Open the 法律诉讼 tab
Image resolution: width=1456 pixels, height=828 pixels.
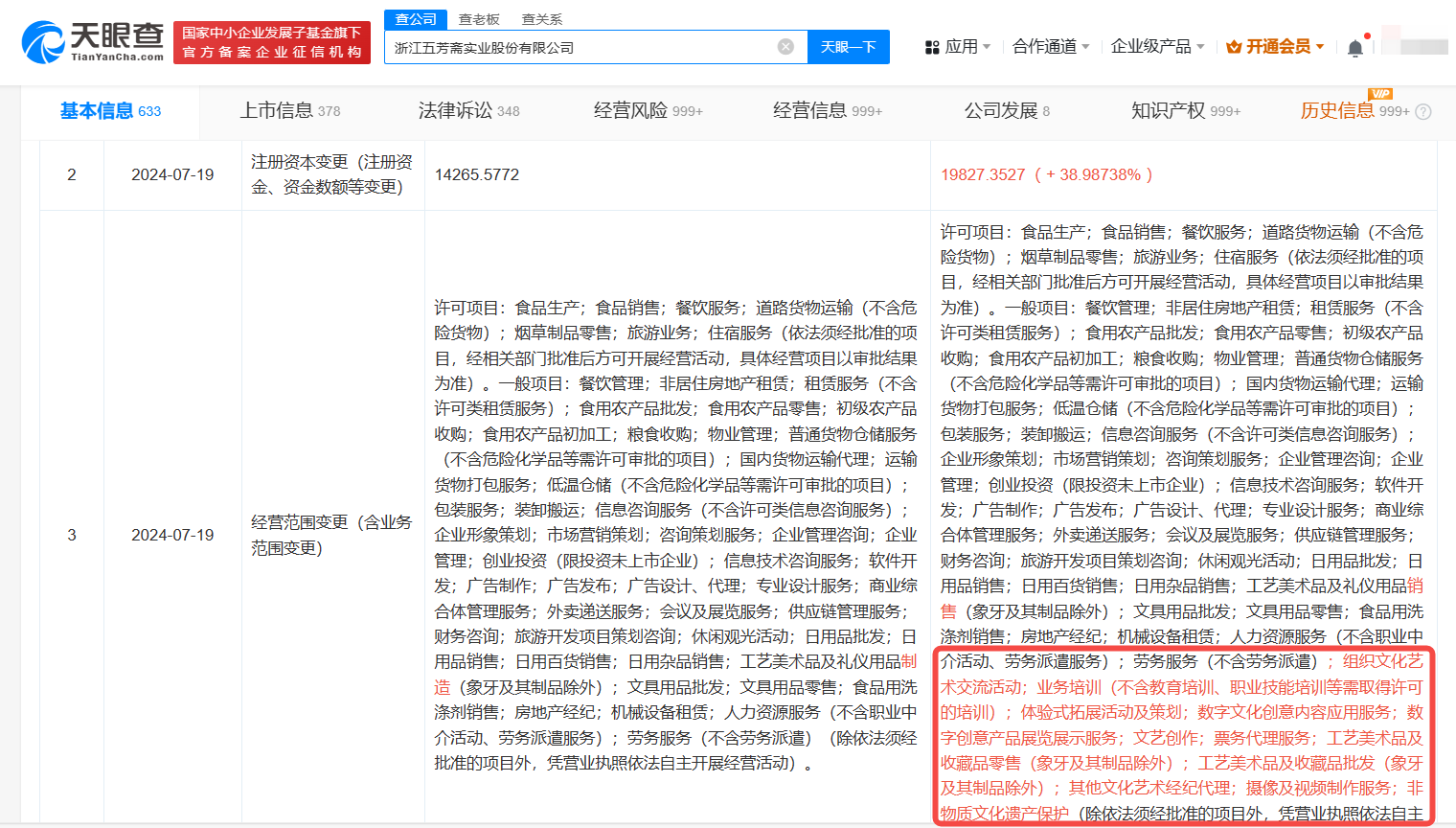point(468,111)
